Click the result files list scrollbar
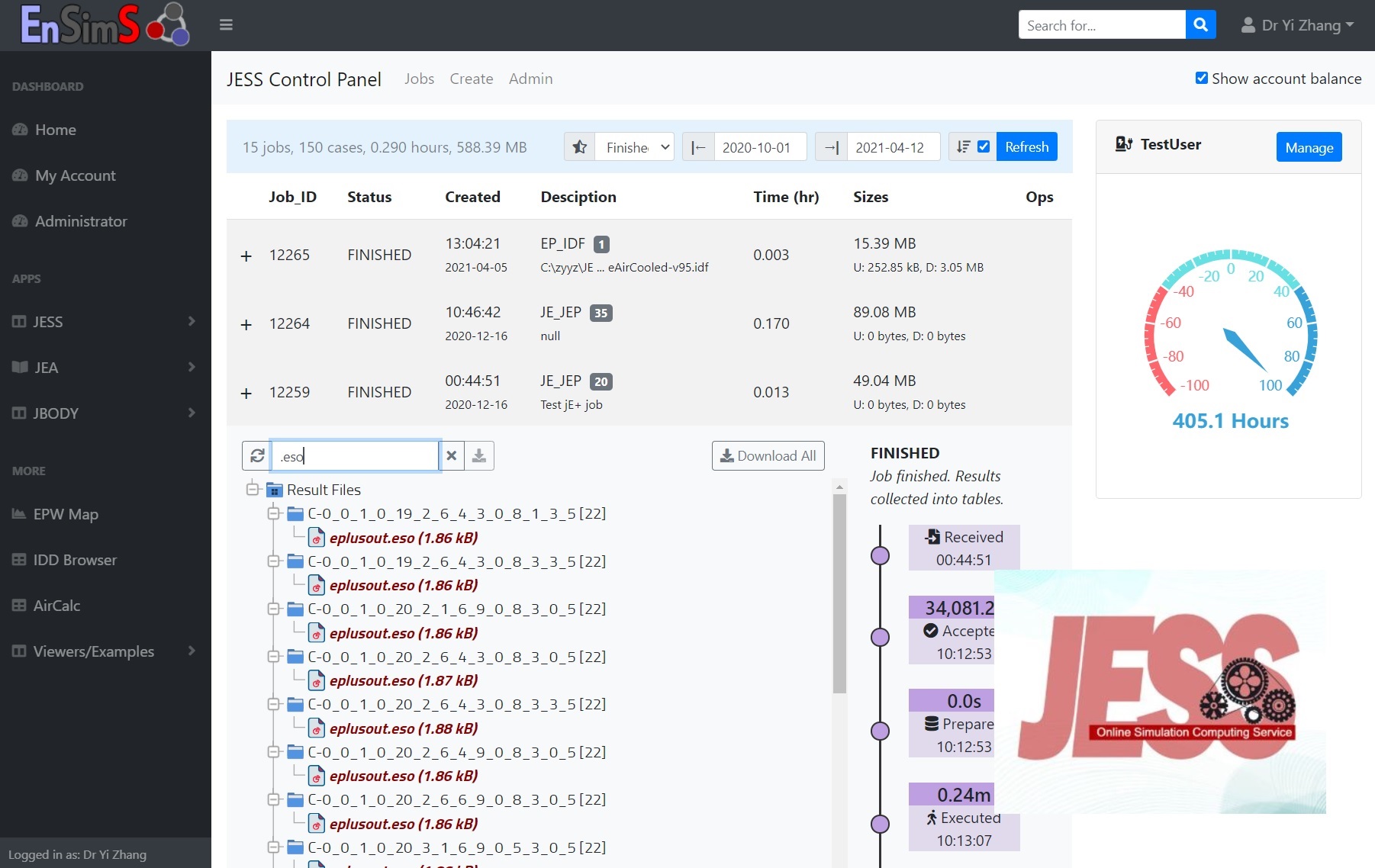The image size is (1375, 868). point(839,595)
